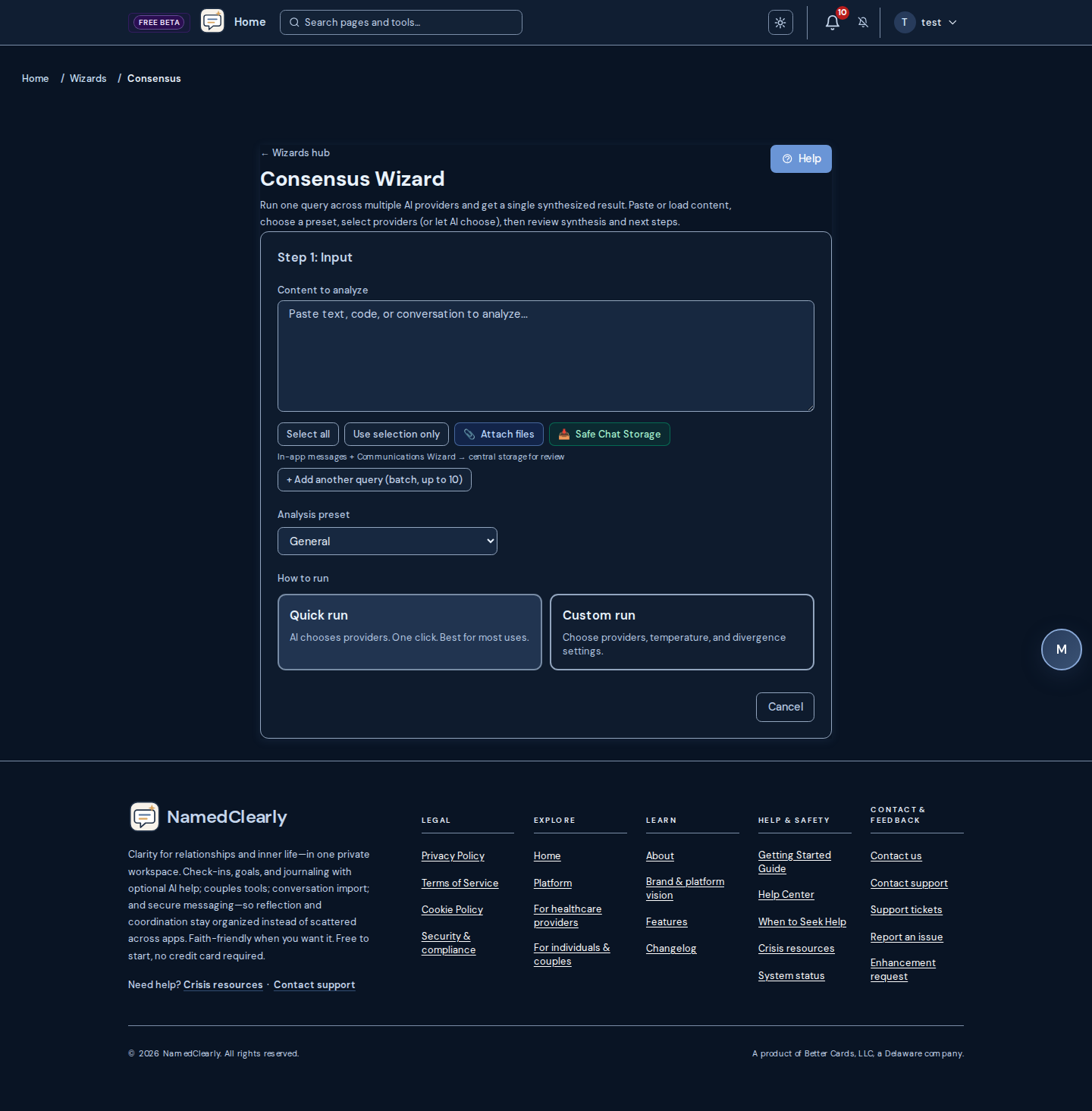1092x1111 pixels.
Task: Click the Consensus breadcrumb
Action: pos(154,78)
